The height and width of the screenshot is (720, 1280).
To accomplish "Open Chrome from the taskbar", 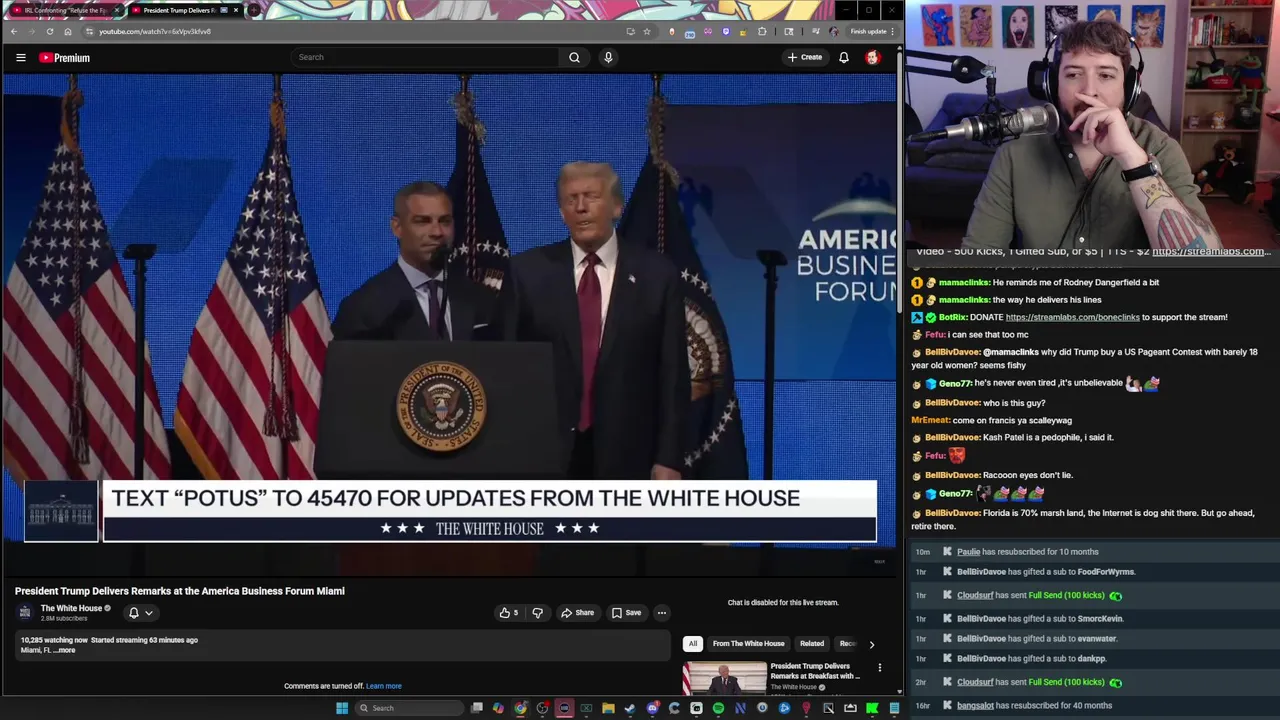I will pos(520,708).
